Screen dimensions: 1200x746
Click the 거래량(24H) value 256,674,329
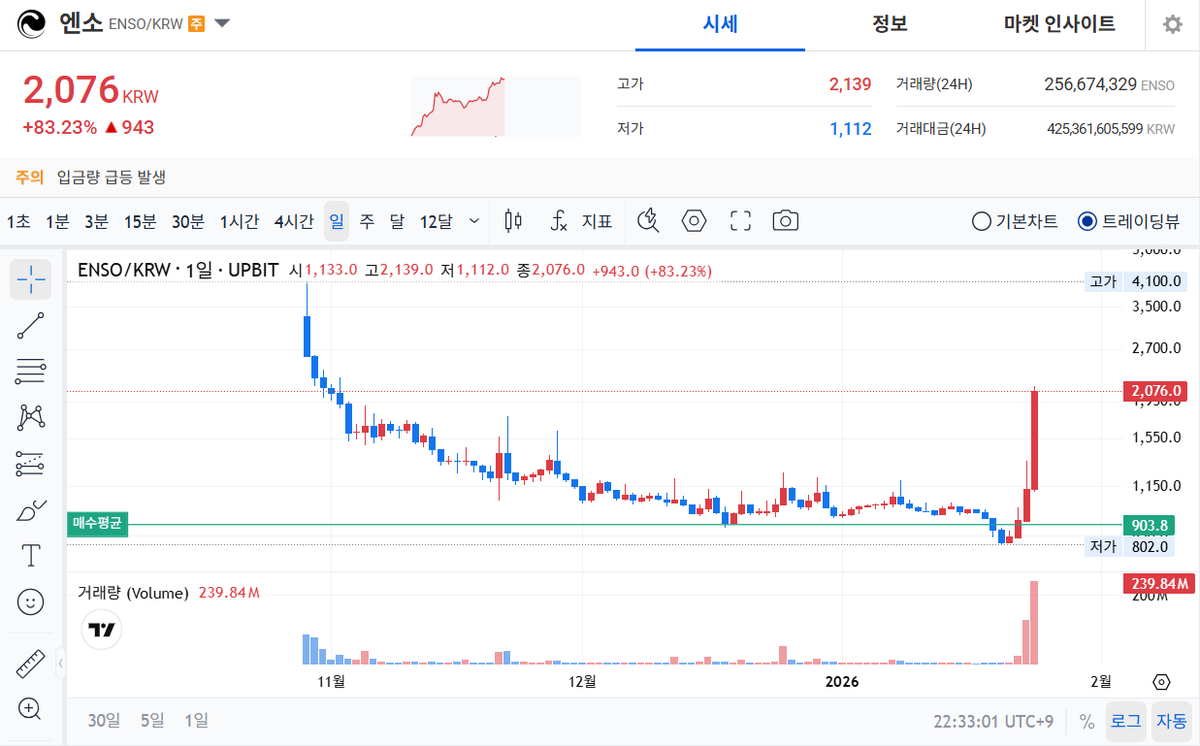point(1090,84)
